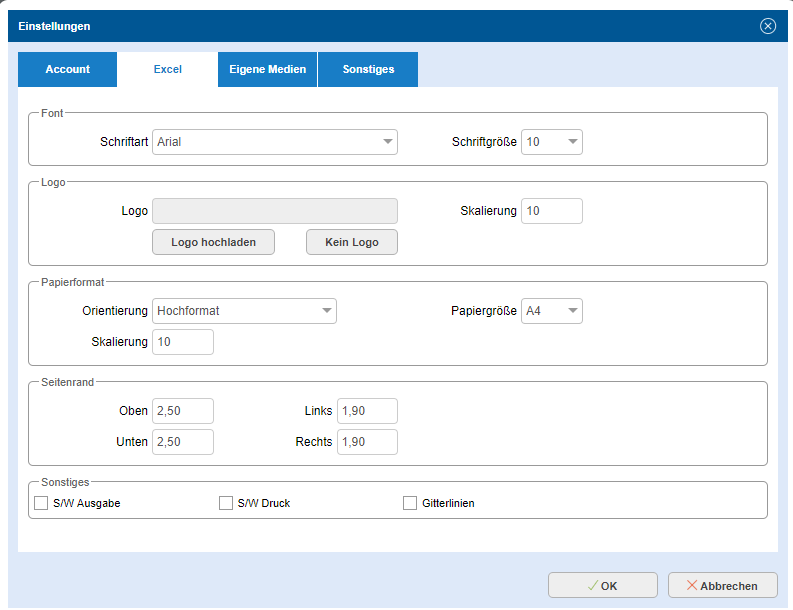Close the Einstellungen dialog with X icon
The height and width of the screenshot is (610, 793).
pyautogui.click(x=768, y=26)
